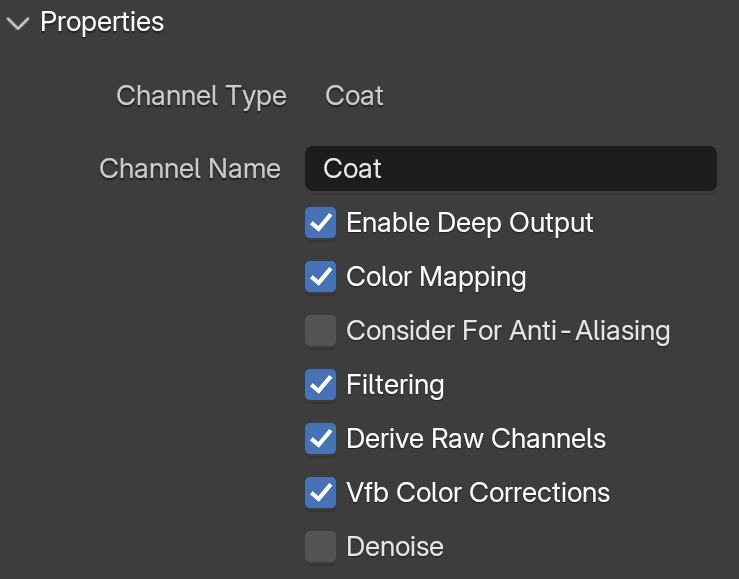Uncheck the Color Mapping checkbox
Image resolution: width=739 pixels, height=579 pixels.
pyautogui.click(x=320, y=277)
